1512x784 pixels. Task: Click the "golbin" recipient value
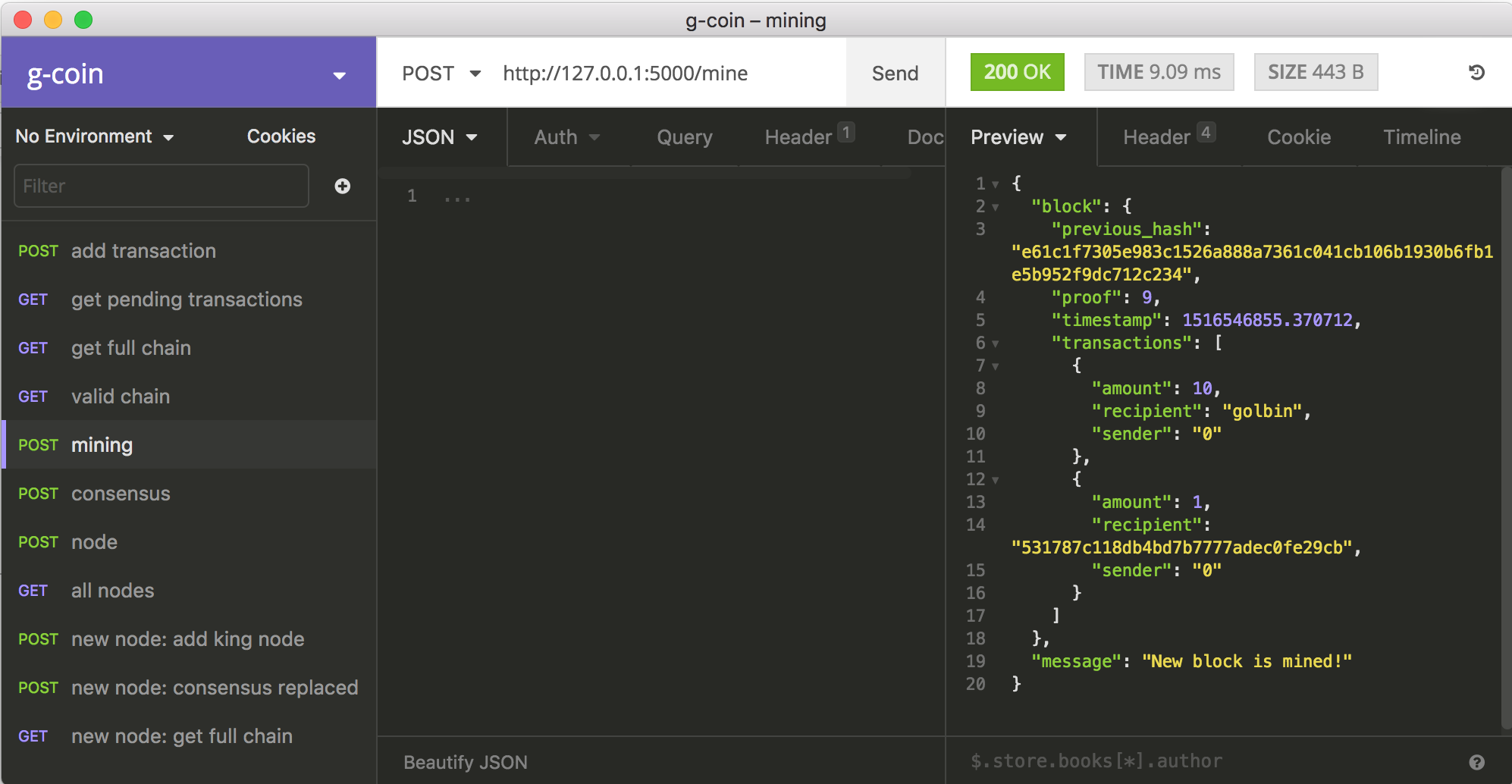(1262, 411)
